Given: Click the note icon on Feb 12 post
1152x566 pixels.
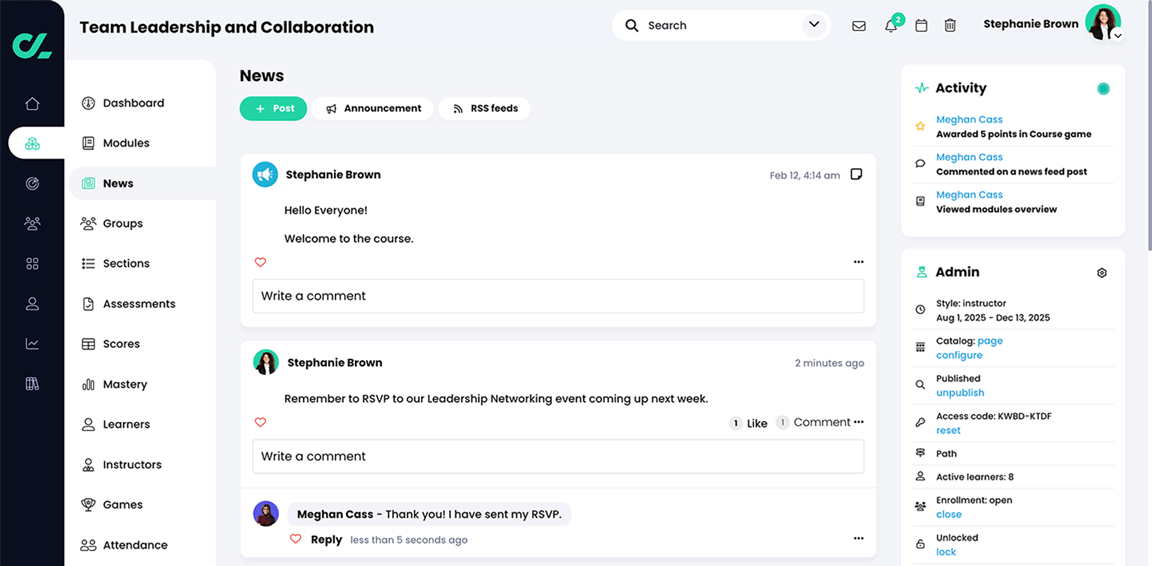Looking at the screenshot, I should coord(856,174).
